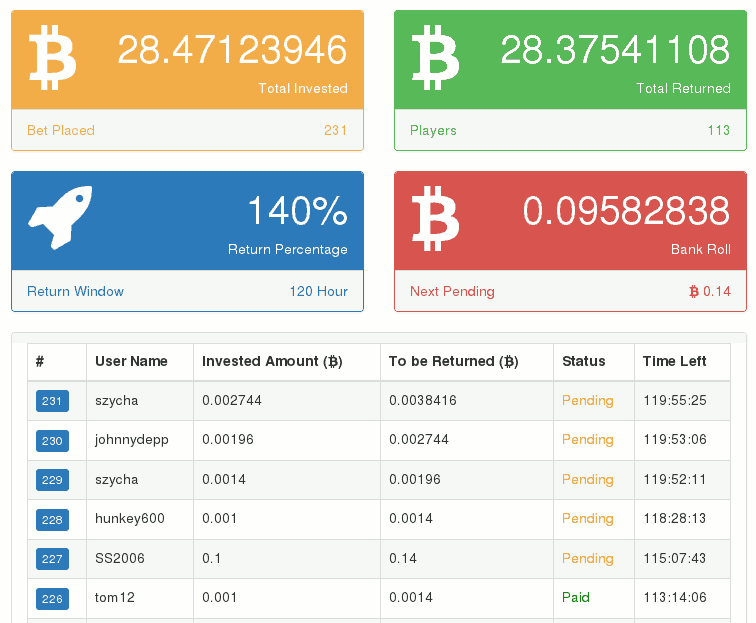Click the SS2006 username
The width and height of the screenshot is (756, 623).
[x=120, y=558]
